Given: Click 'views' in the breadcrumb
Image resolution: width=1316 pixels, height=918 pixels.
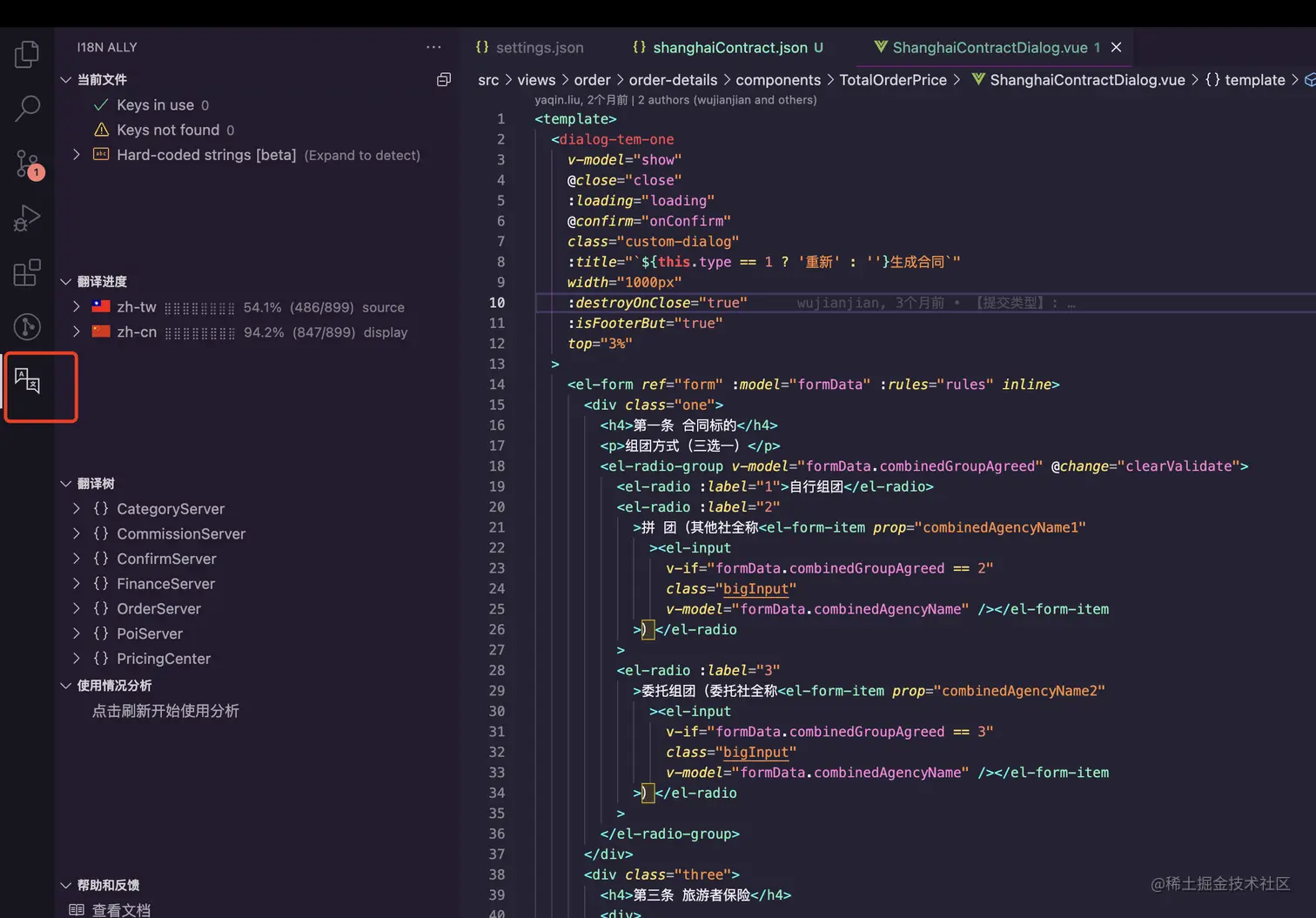Looking at the screenshot, I should point(536,80).
